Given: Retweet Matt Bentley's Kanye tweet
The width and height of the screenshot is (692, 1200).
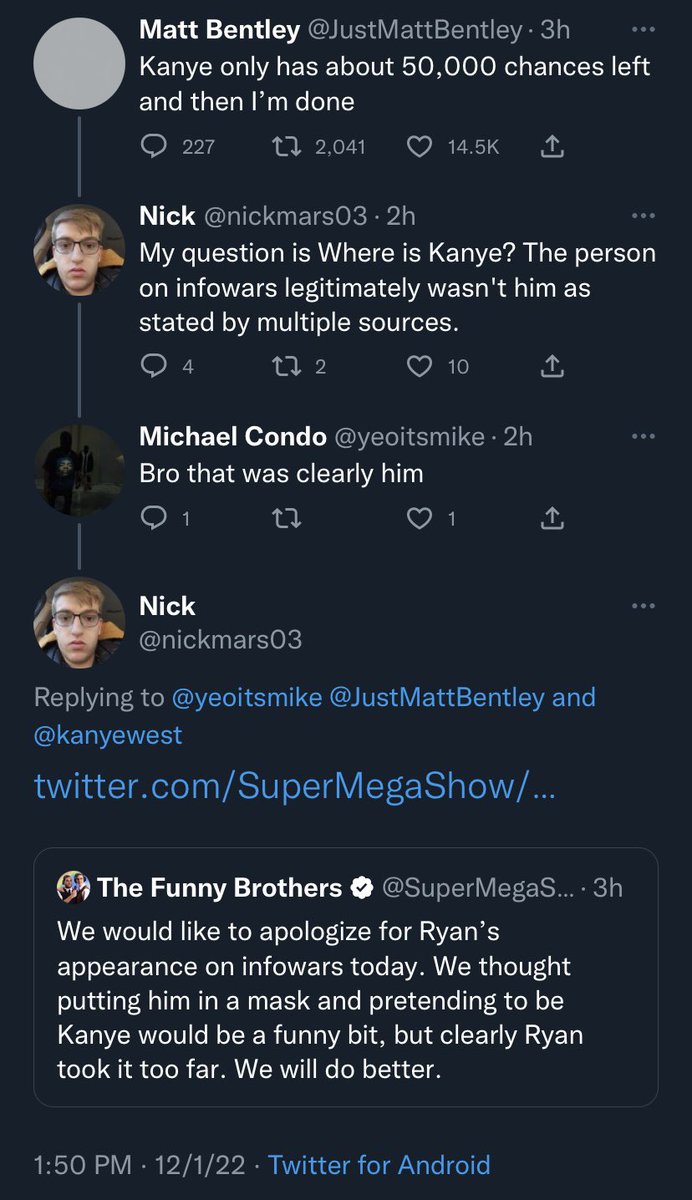Looking at the screenshot, I should 287,147.
